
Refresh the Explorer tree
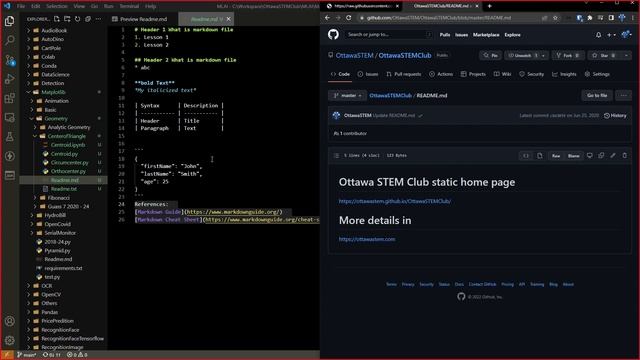pyautogui.click(x=78, y=19)
